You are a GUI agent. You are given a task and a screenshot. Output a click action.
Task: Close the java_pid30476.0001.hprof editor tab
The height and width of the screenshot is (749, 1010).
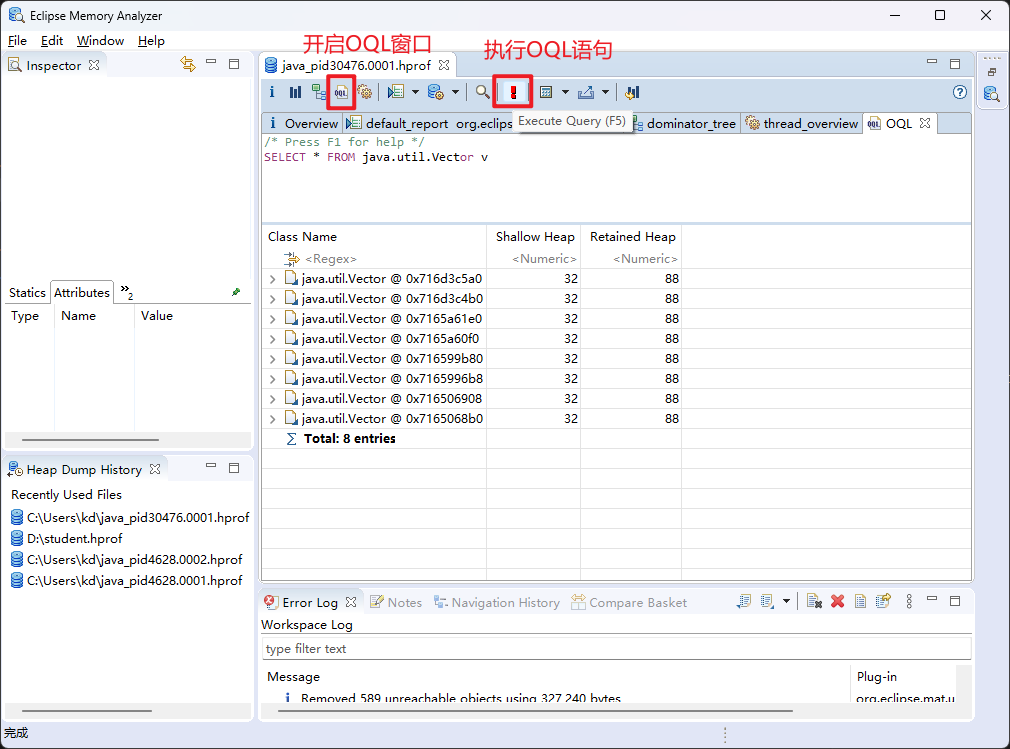tap(444, 65)
